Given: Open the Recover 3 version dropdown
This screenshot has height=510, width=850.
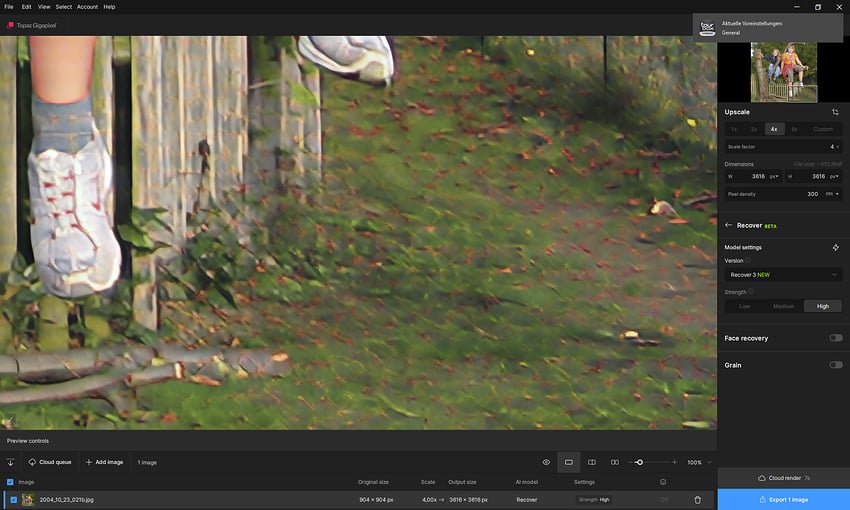Looking at the screenshot, I should click(783, 275).
